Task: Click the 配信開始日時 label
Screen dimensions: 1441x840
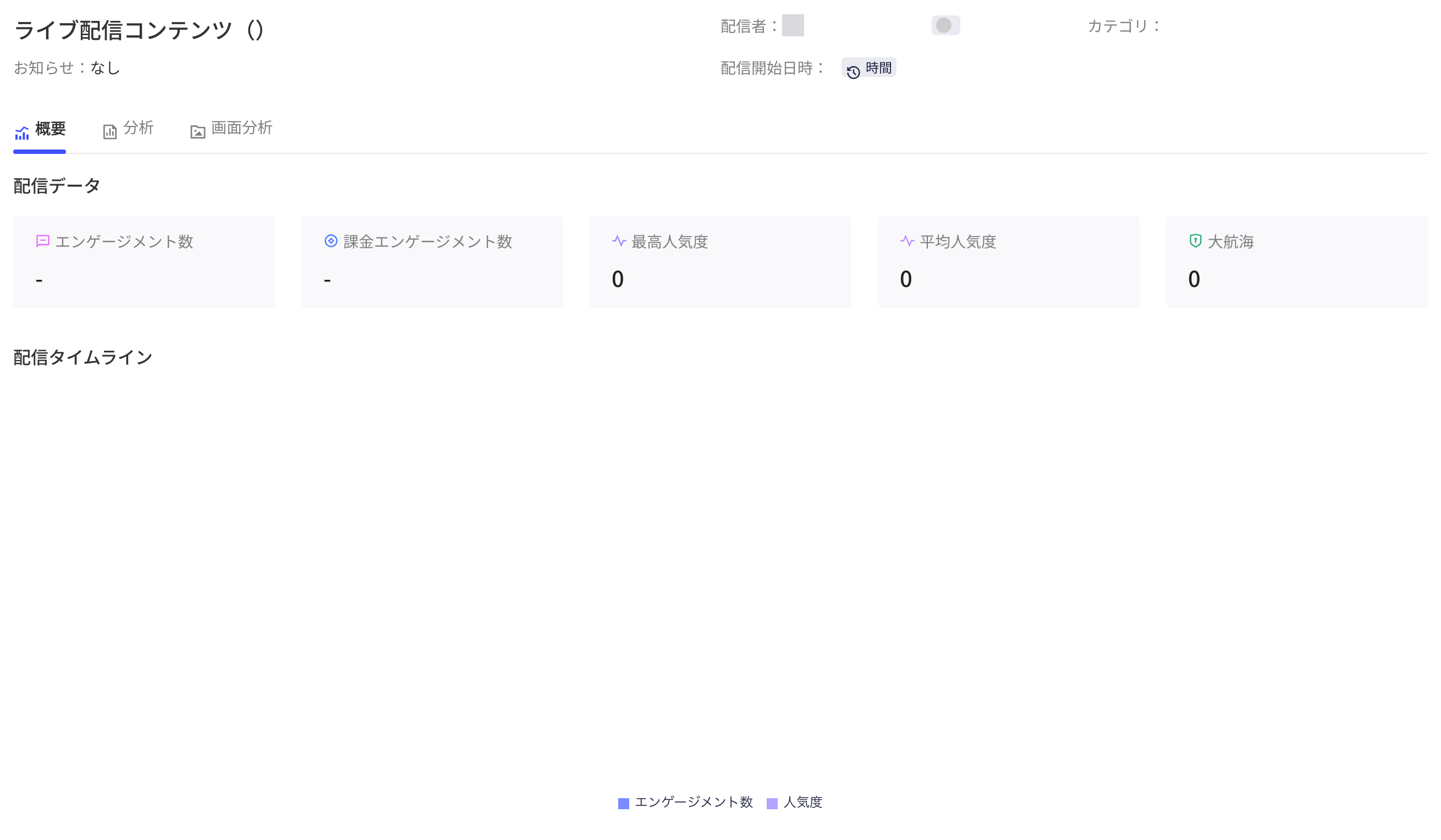Action: pyautogui.click(x=773, y=68)
